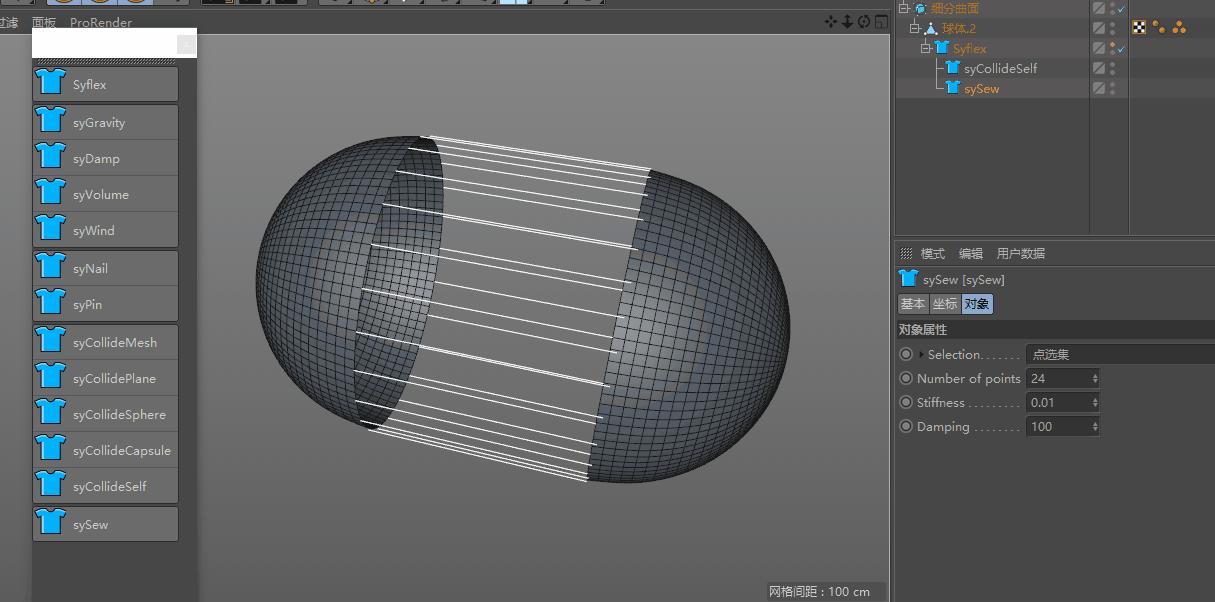Screen dimensions: 1215x602
Task: Select the syPin tool
Action: coord(105,303)
